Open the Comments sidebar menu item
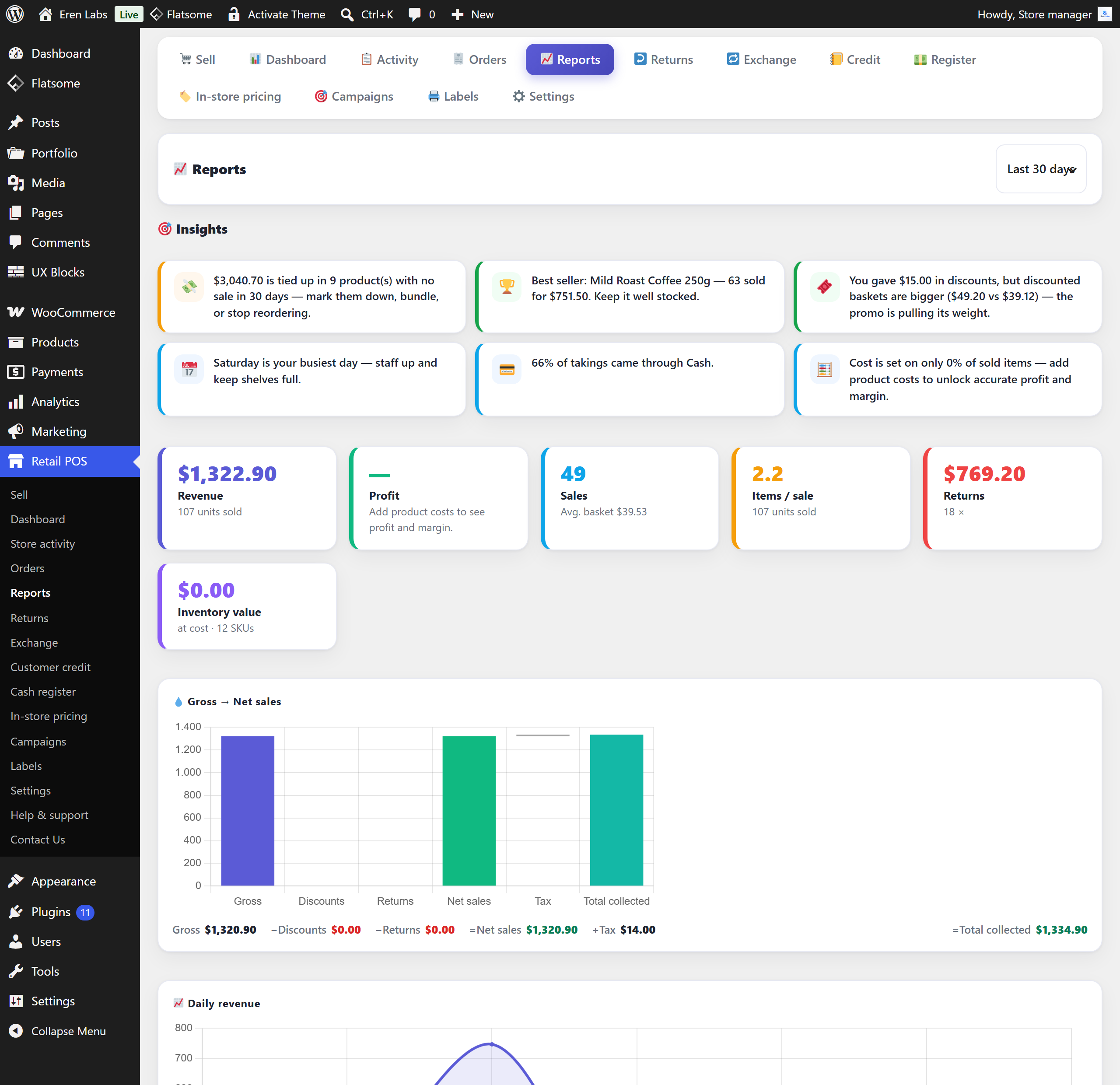The width and height of the screenshot is (1120, 1085). [x=70, y=242]
